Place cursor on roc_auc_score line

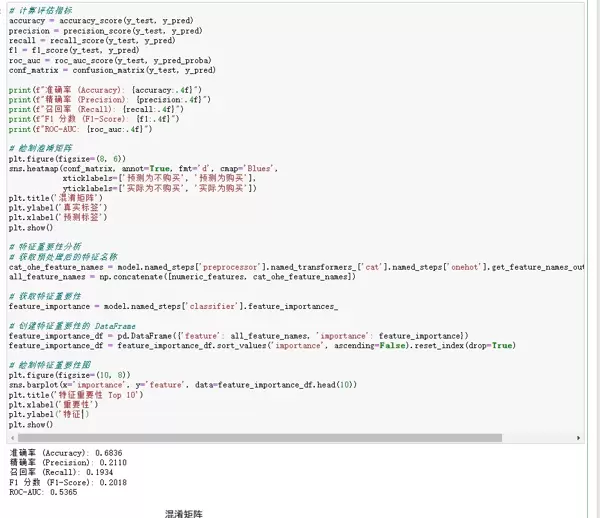pos(115,61)
